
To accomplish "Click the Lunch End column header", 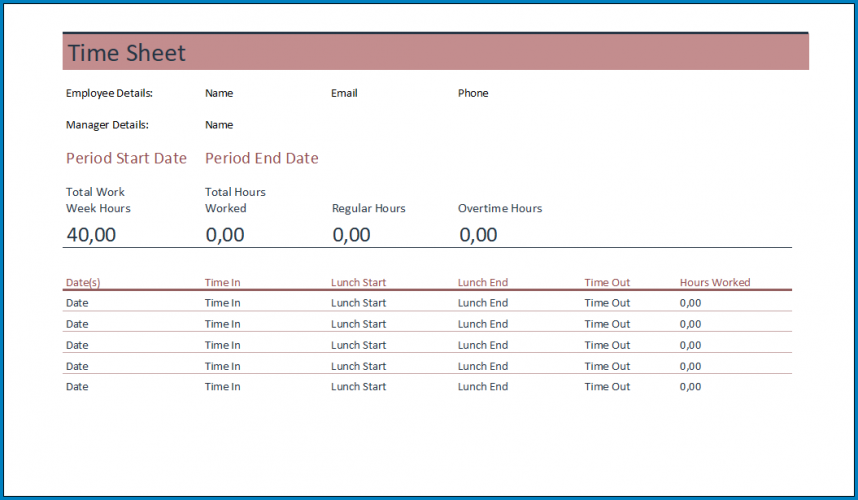I will [x=483, y=282].
